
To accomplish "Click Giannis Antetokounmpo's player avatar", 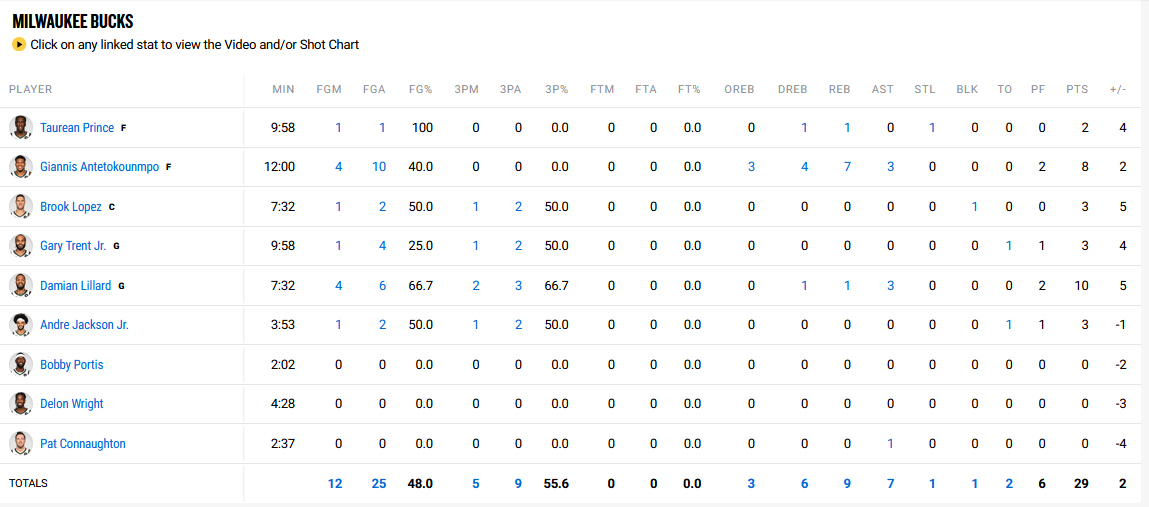I will coord(21,167).
